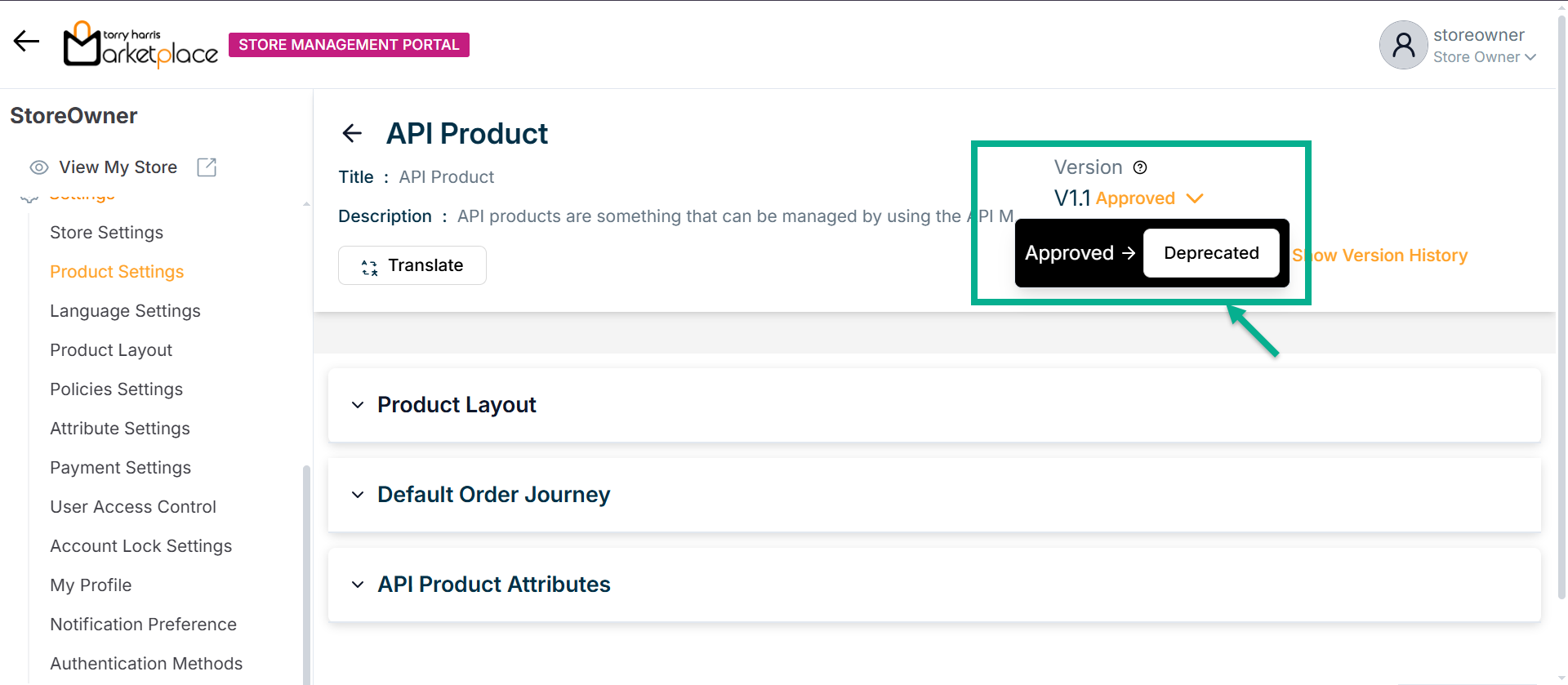
Task: Select Deprecated status option
Action: tap(1210, 253)
